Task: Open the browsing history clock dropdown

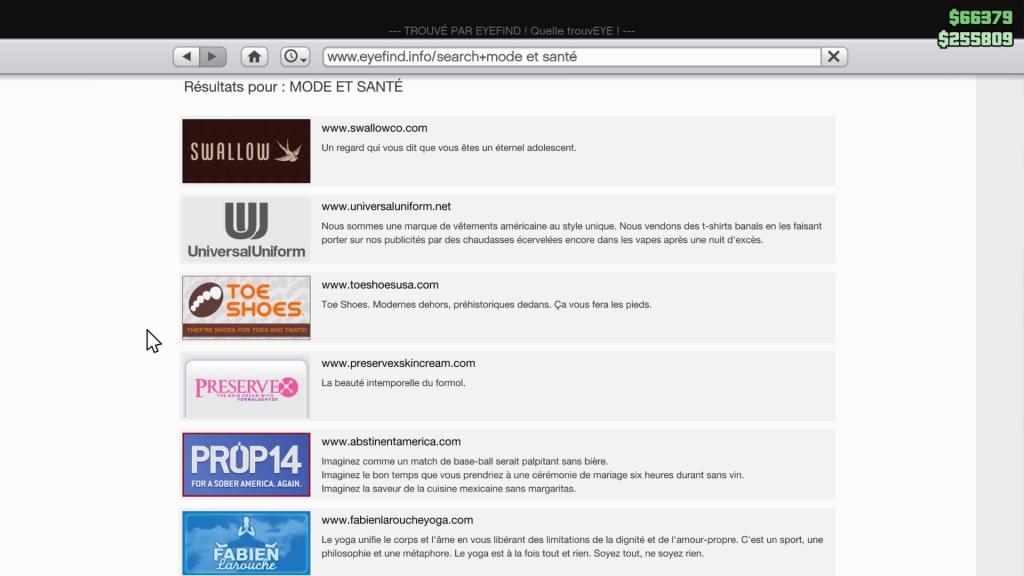Action: click(x=295, y=57)
